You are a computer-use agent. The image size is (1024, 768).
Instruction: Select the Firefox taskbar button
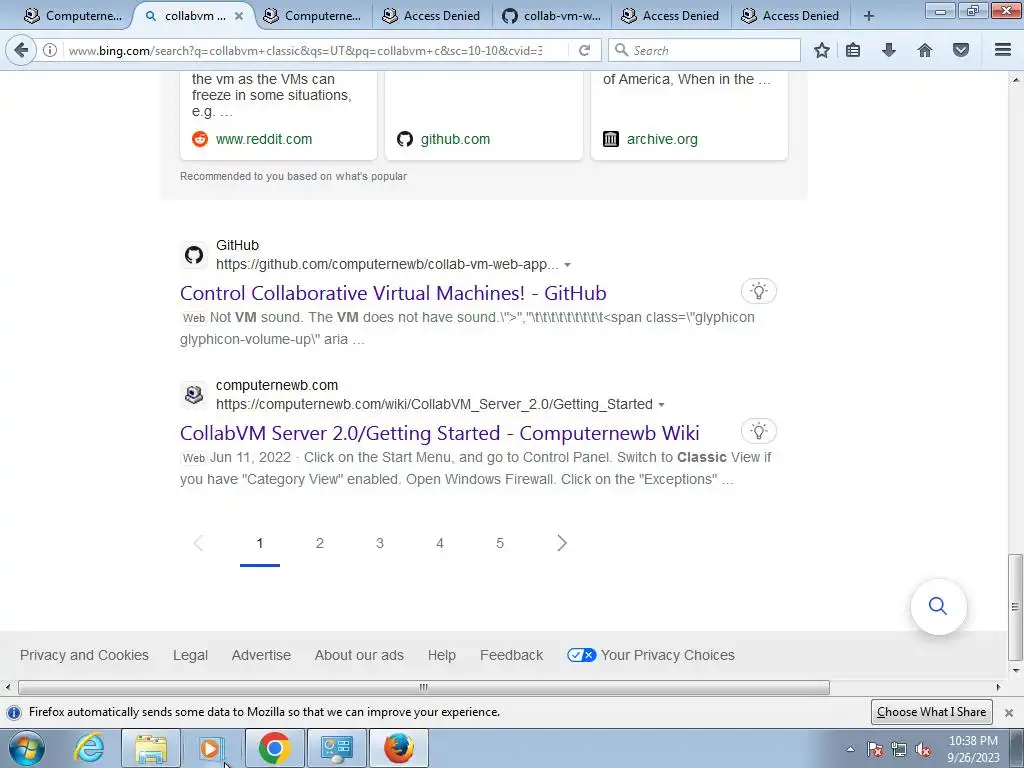tap(398, 748)
